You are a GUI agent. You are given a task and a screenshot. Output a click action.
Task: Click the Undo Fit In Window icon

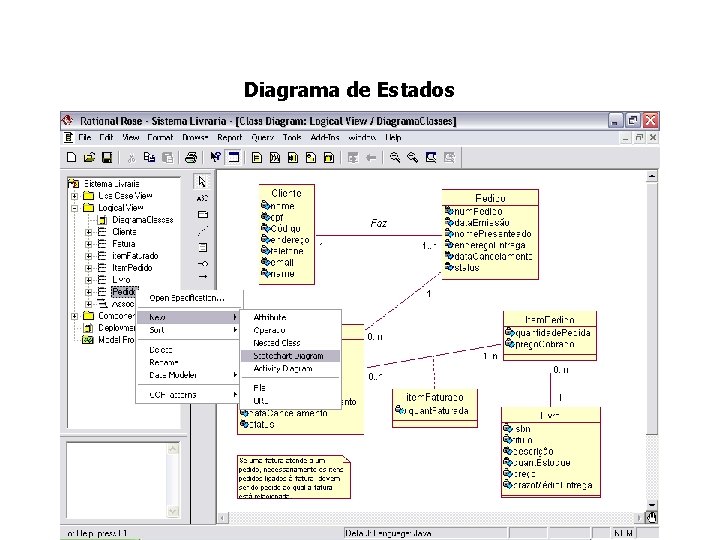point(449,158)
